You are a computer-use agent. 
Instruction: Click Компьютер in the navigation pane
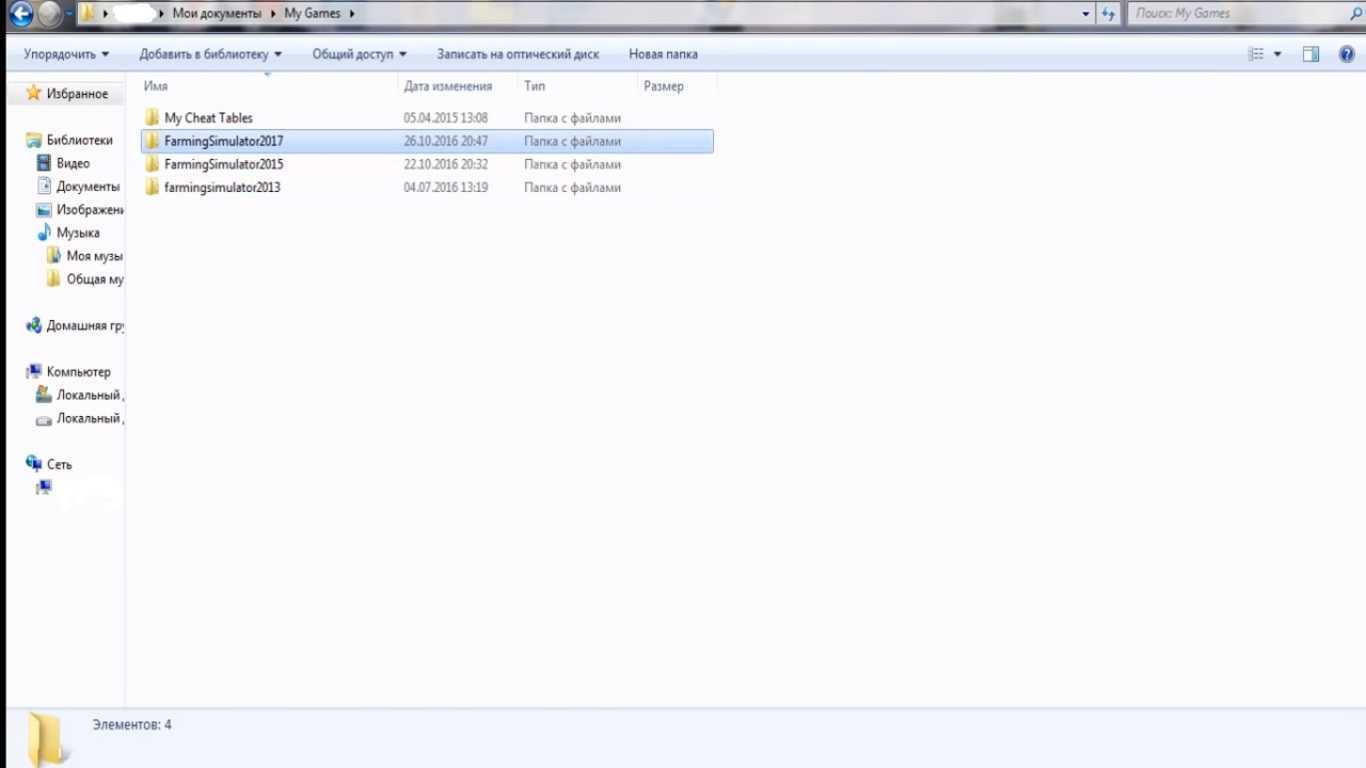[x=78, y=372]
